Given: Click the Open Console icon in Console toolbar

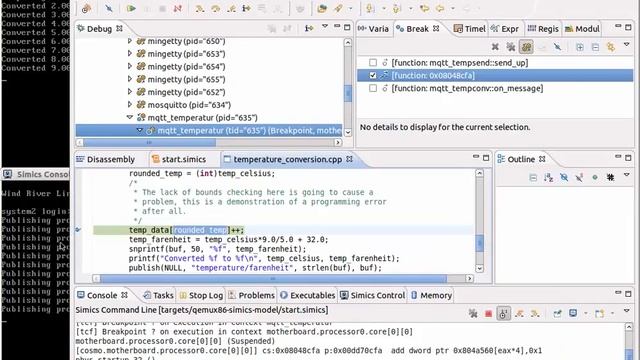Looking at the screenshot, I should click(599, 313).
